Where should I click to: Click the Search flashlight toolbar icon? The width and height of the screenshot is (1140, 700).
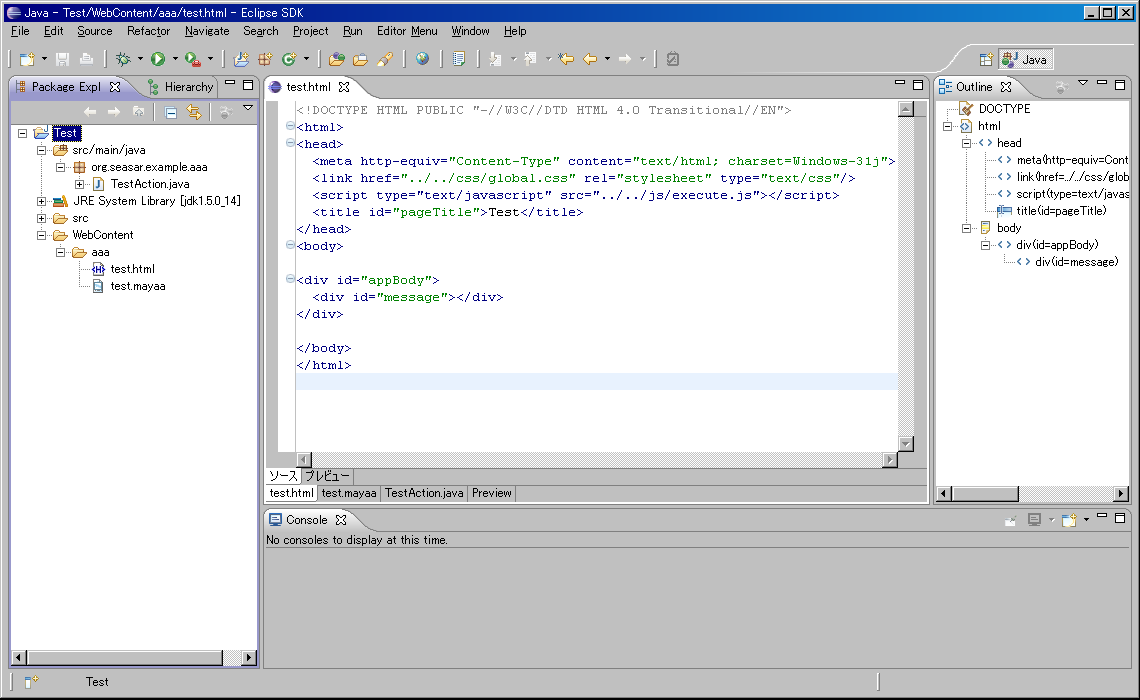385,59
